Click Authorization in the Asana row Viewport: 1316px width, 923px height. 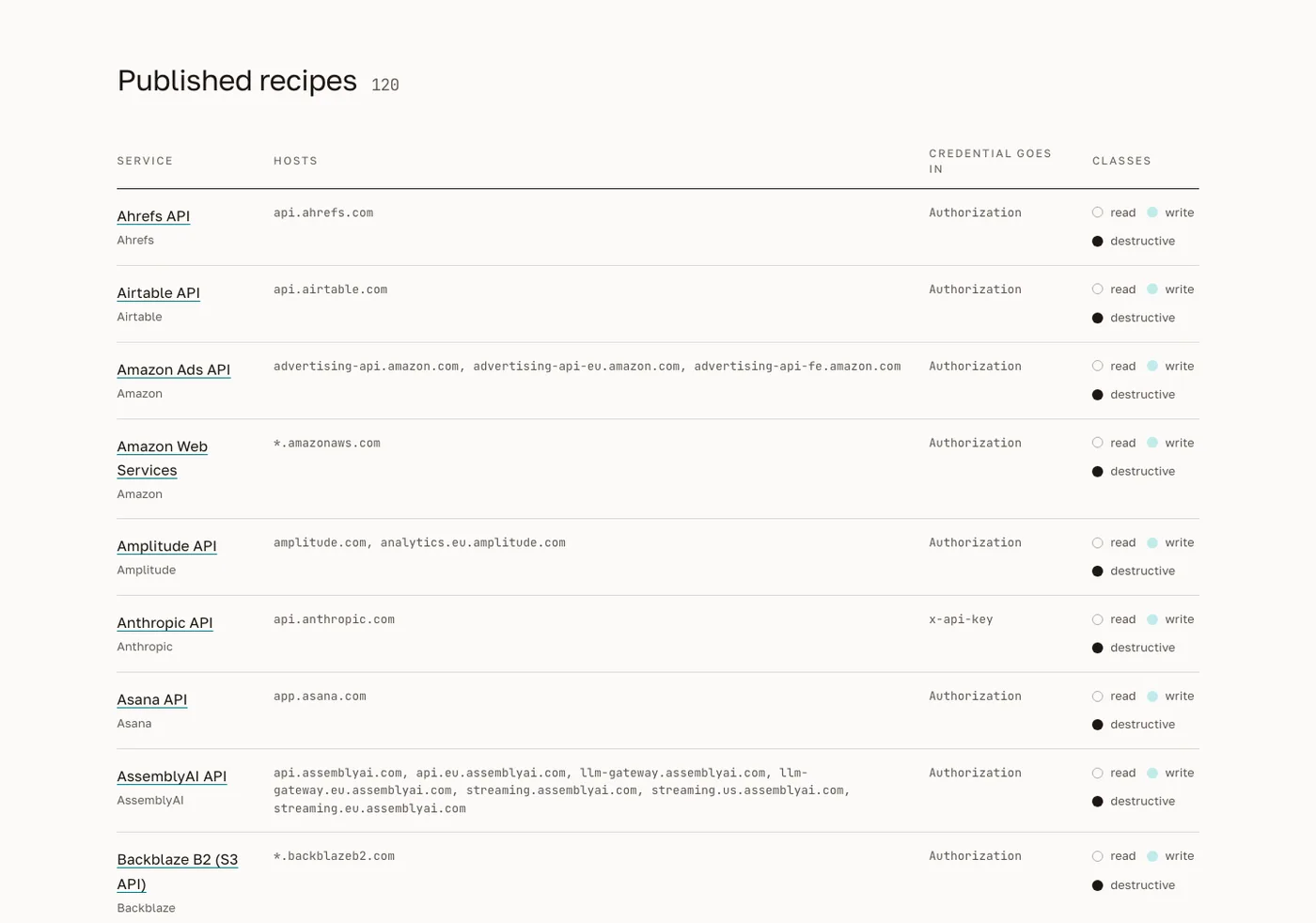(975, 696)
